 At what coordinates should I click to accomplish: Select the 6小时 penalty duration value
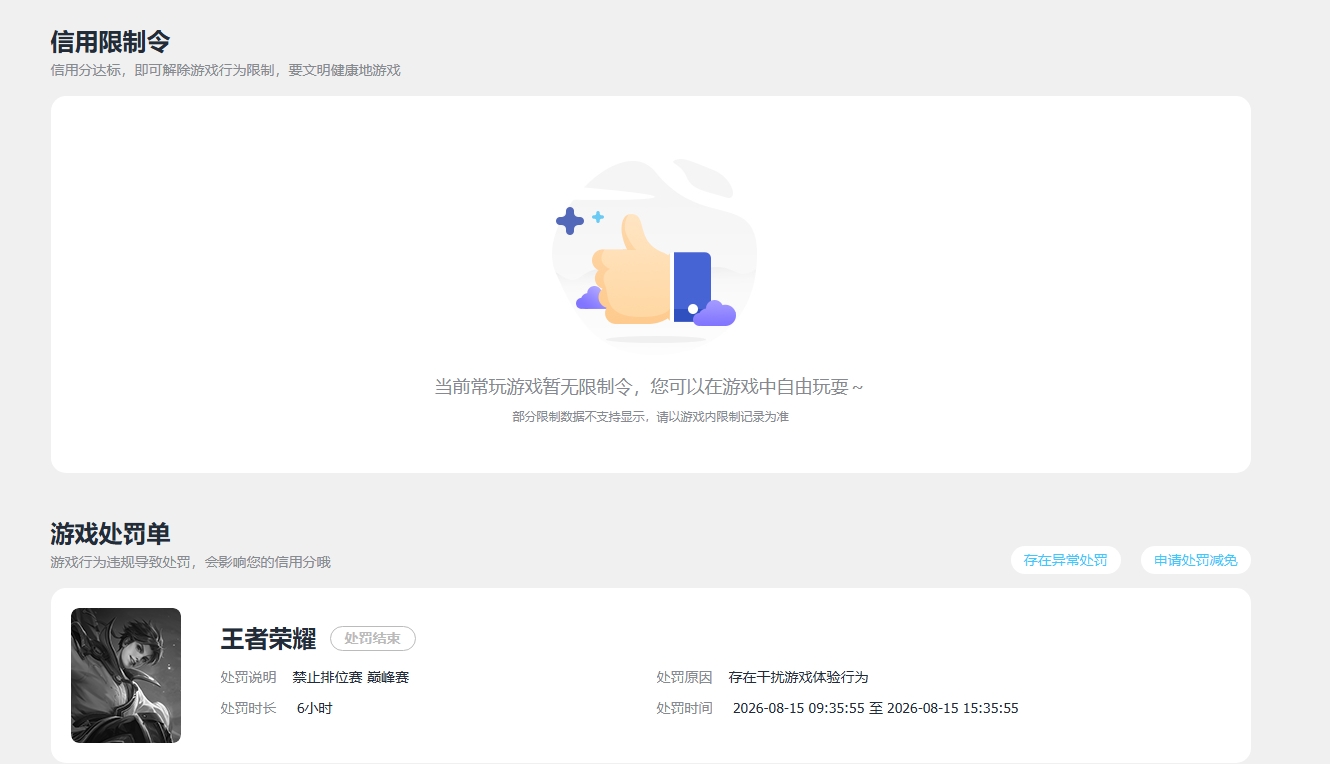point(314,708)
